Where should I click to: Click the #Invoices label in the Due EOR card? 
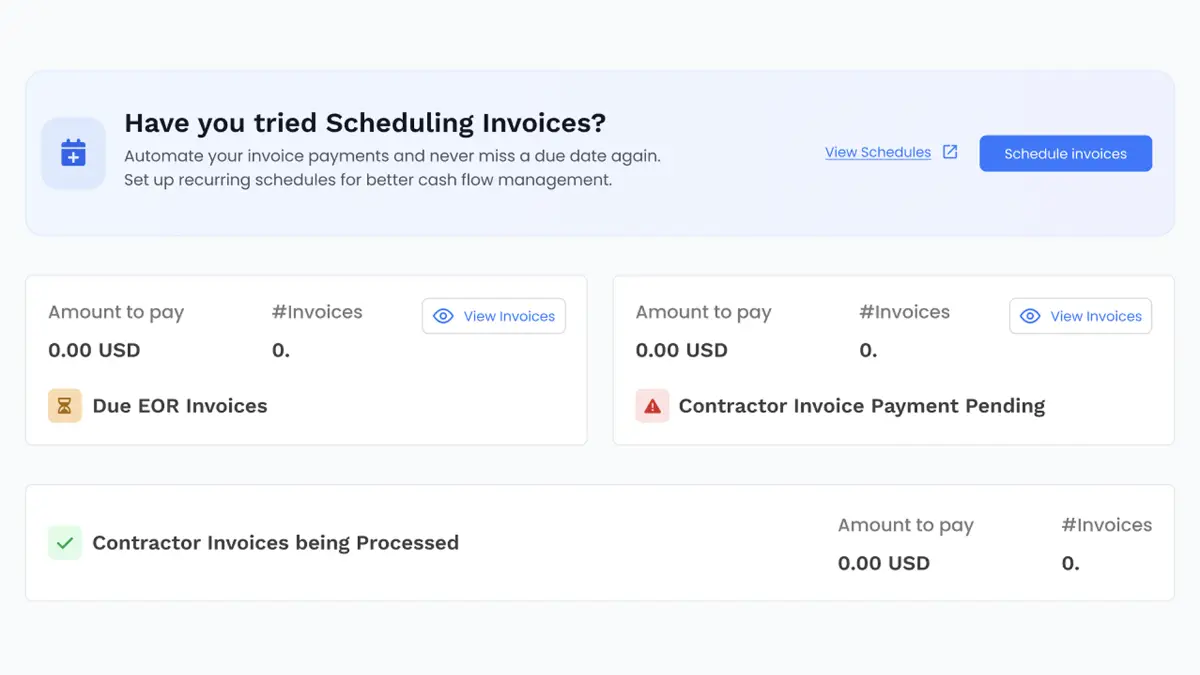317,312
